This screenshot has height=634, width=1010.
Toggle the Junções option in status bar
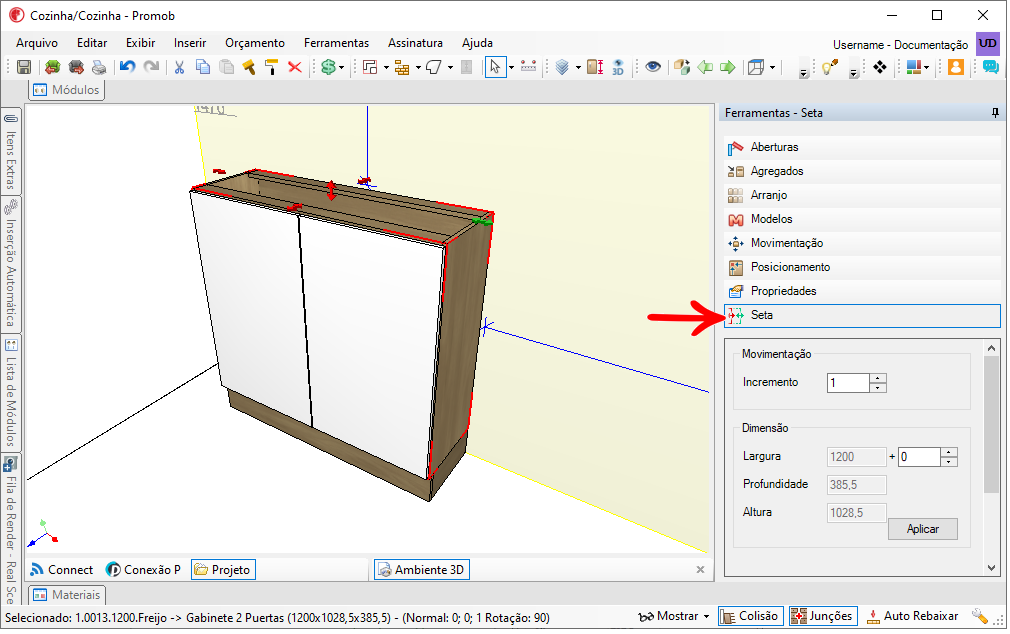tap(823, 617)
